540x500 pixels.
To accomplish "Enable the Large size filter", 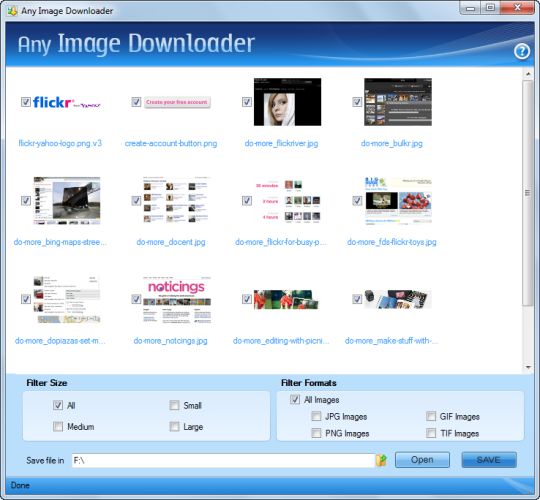I will [175, 427].
